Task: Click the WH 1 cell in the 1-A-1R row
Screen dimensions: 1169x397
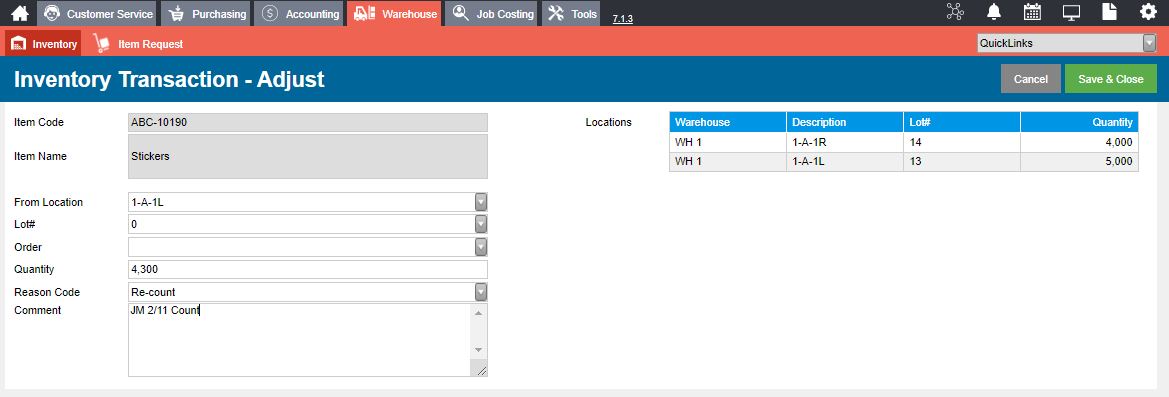Action: tap(728, 142)
